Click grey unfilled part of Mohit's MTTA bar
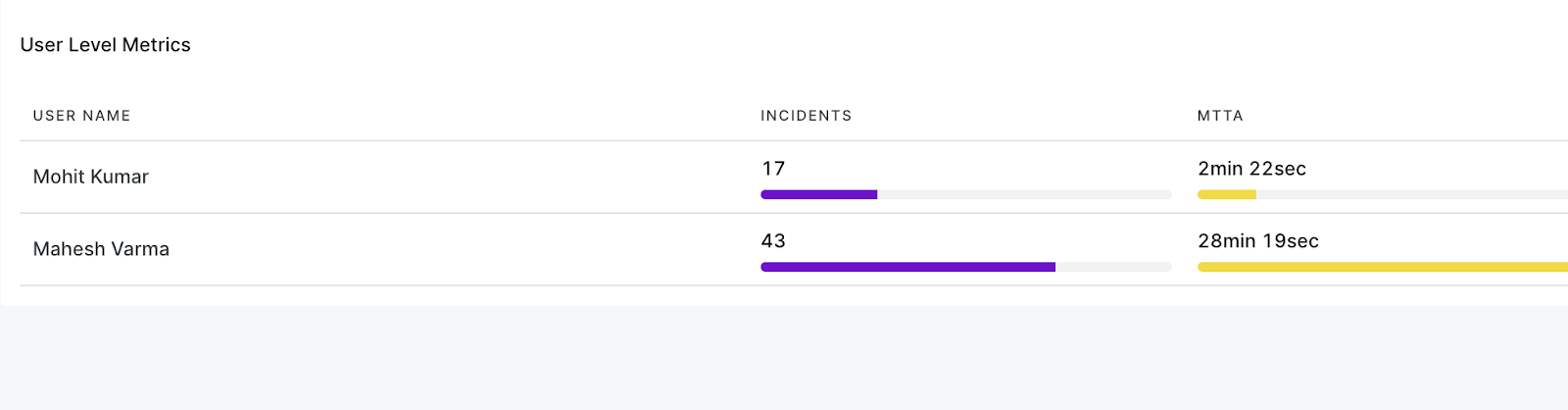Image resolution: width=1568 pixels, height=410 pixels. point(1411,194)
